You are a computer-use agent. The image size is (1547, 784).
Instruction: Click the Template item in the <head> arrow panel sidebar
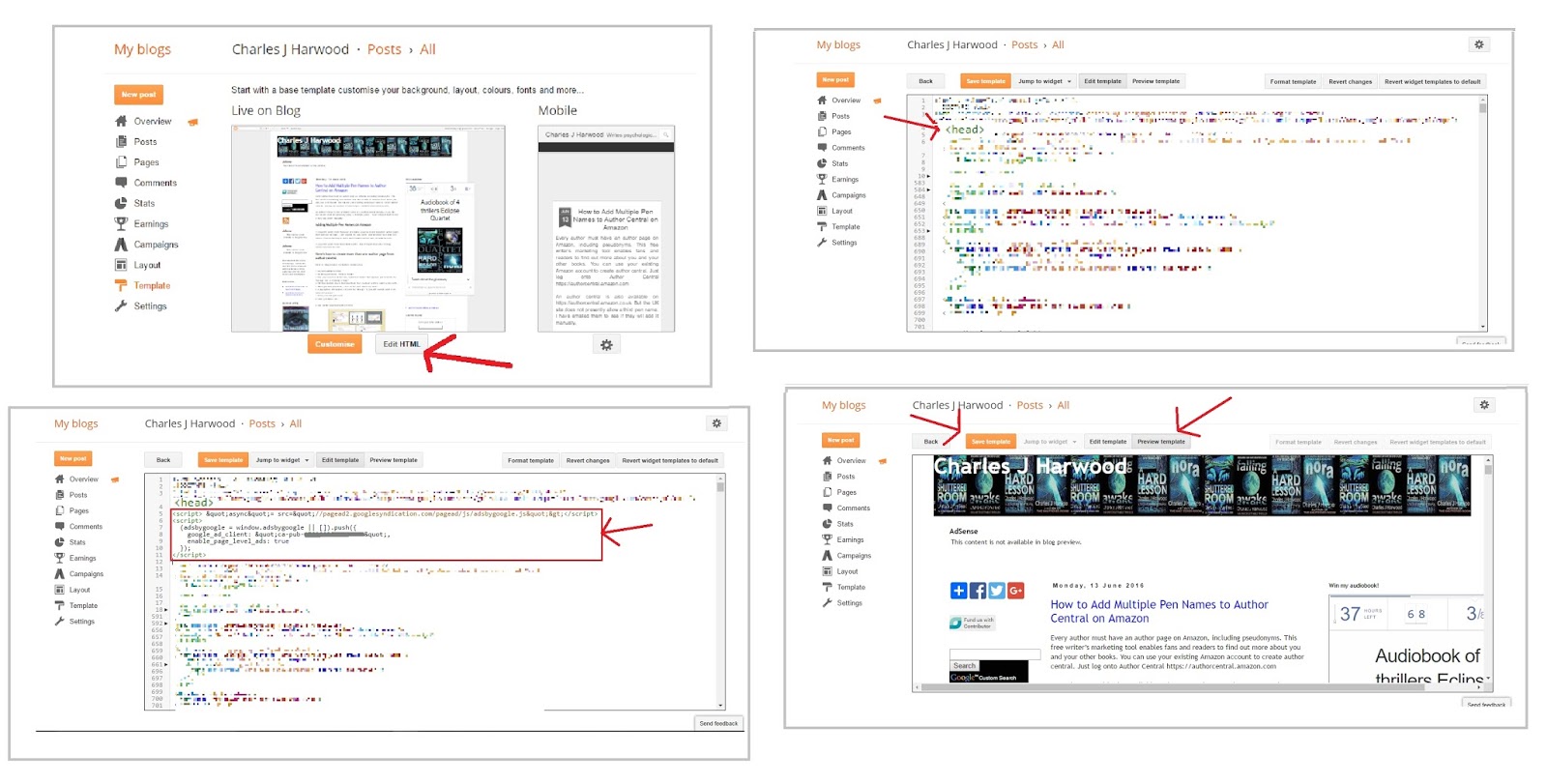pyautogui.click(x=838, y=227)
